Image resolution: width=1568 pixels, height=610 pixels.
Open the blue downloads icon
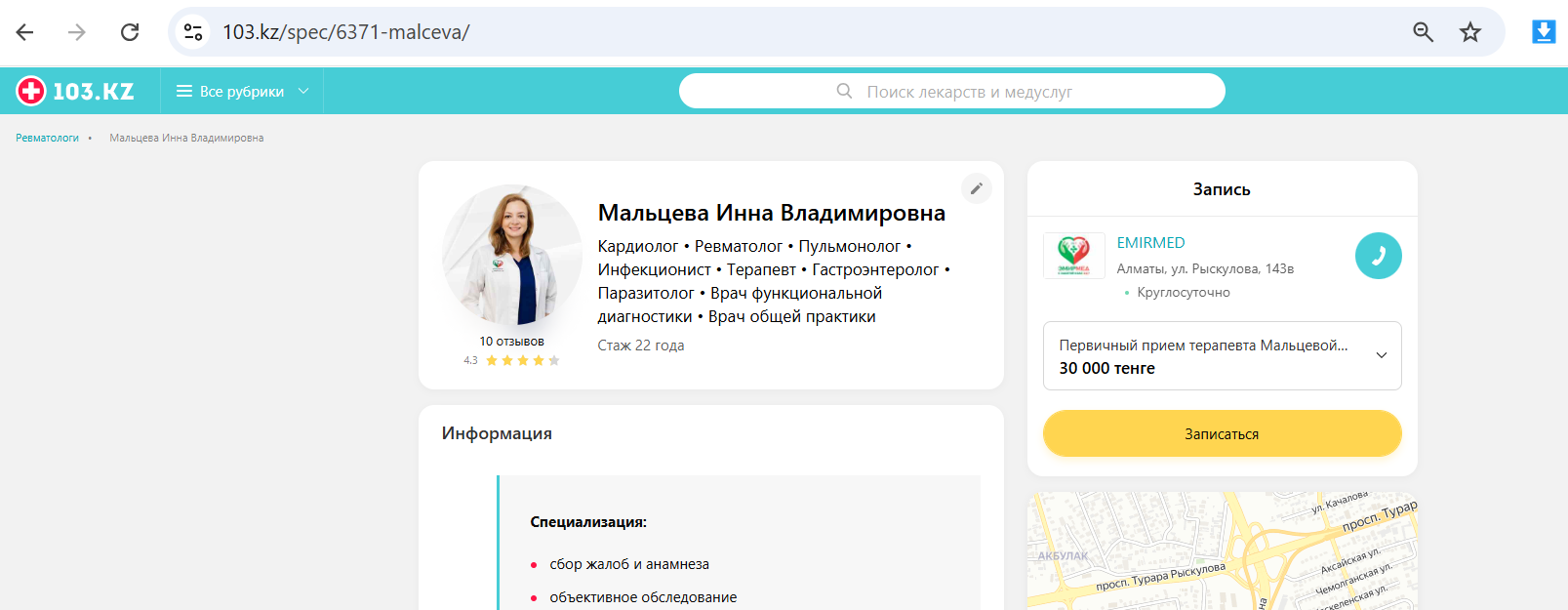1544,32
